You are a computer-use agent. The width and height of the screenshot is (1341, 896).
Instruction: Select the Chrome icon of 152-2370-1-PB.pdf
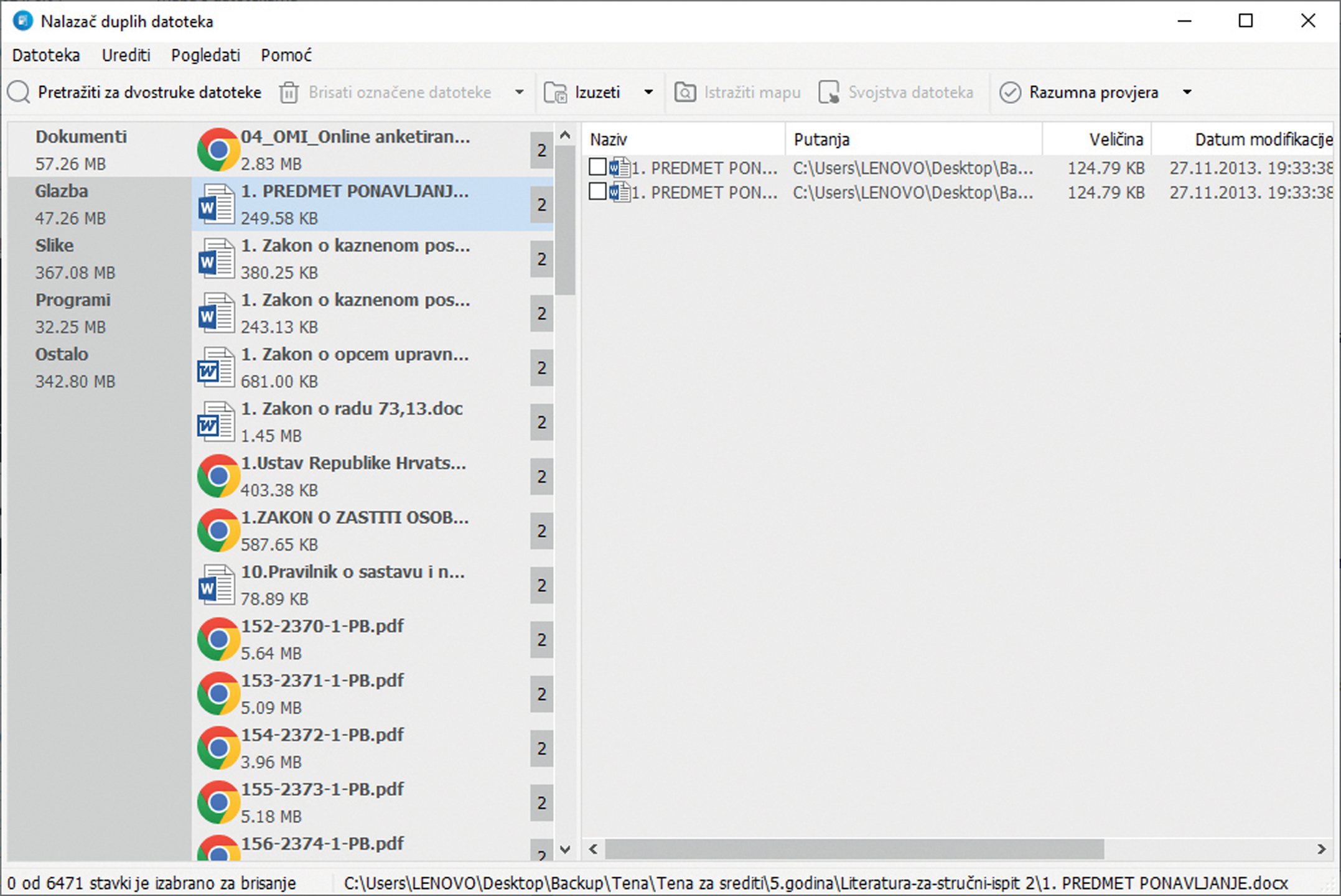click(x=218, y=639)
